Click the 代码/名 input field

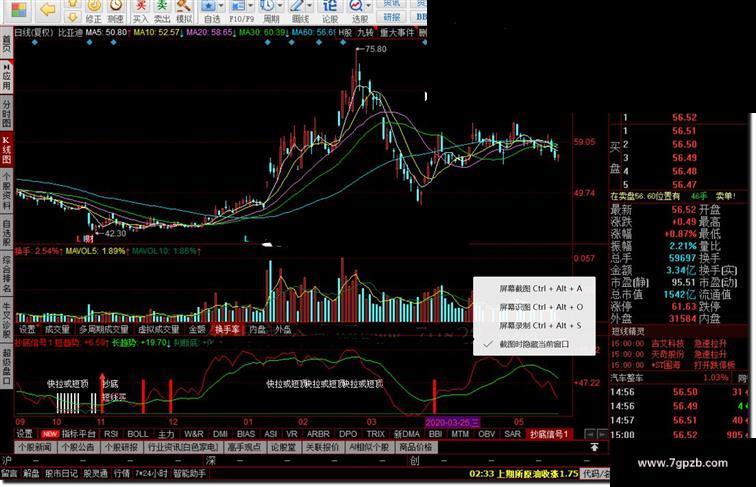(x=595, y=473)
